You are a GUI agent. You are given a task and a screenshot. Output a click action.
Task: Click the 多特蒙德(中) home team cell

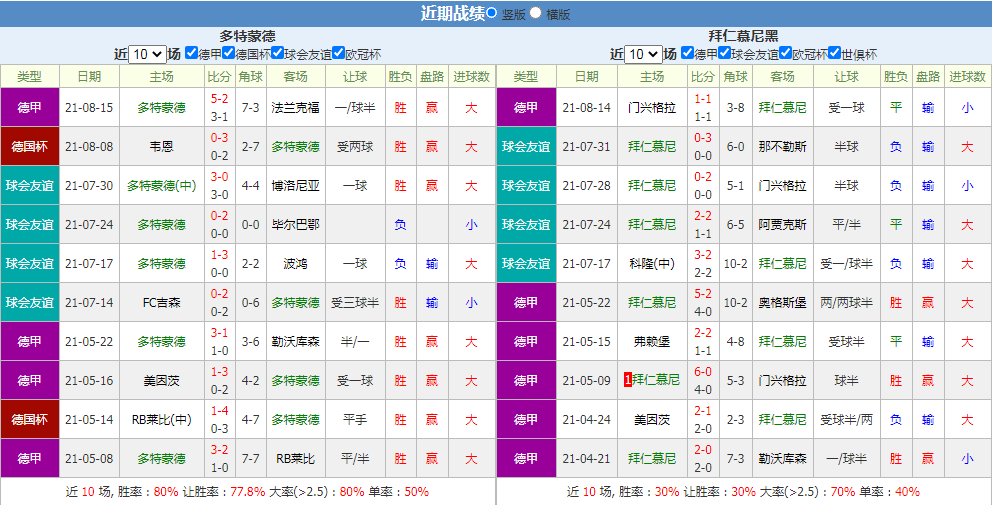click(161, 186)
